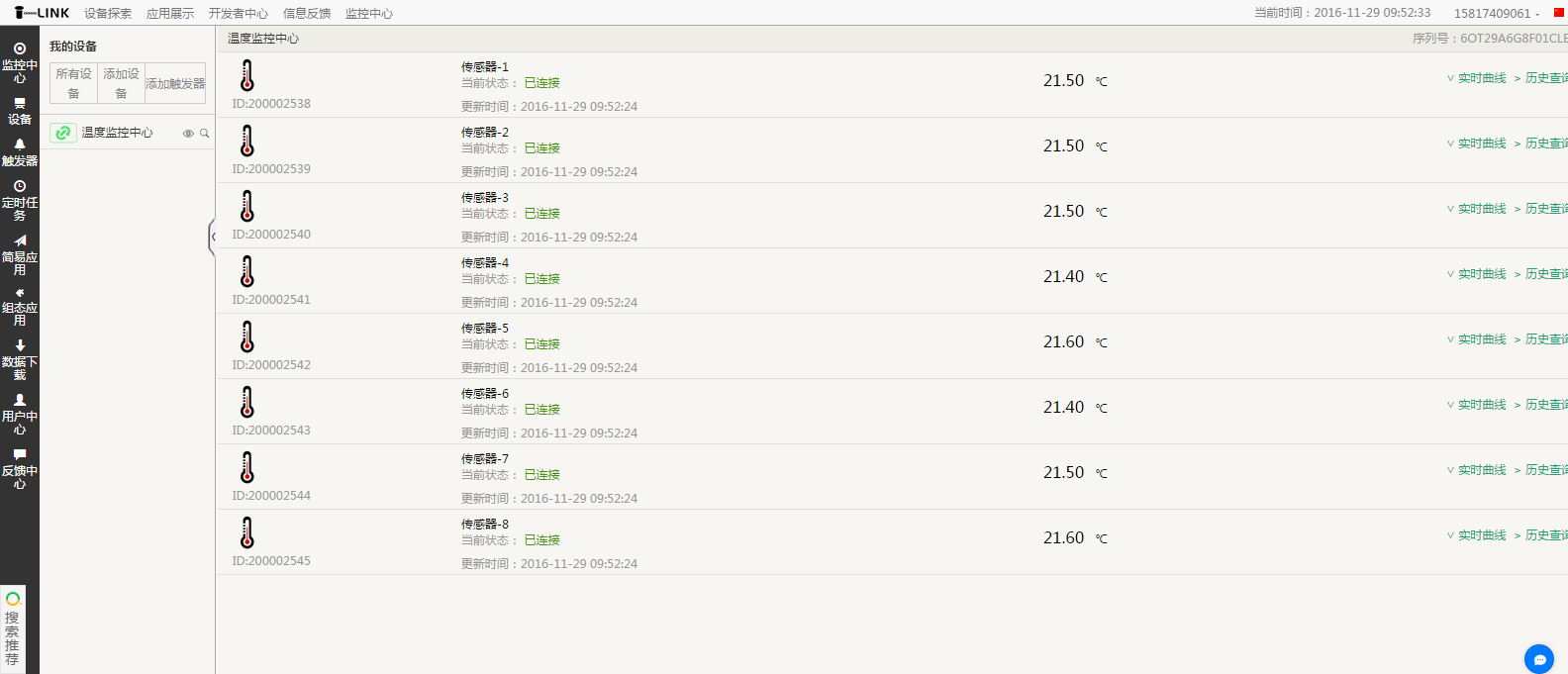Switch to the 所有设备 tab
The width and height of the screenshot is (1568, 674).
point(73,83)
